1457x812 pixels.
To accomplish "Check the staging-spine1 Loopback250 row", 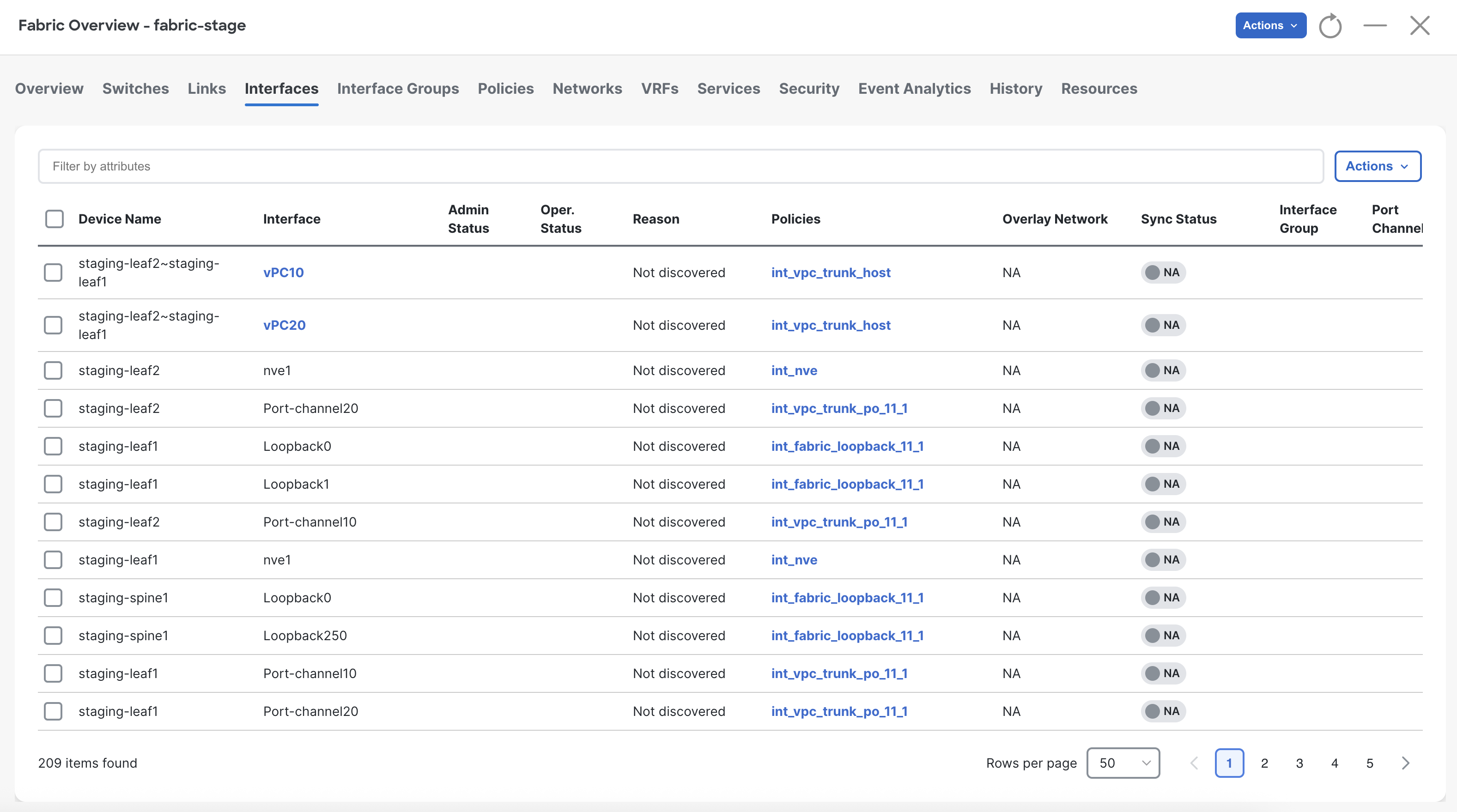I will click(53, 636).
